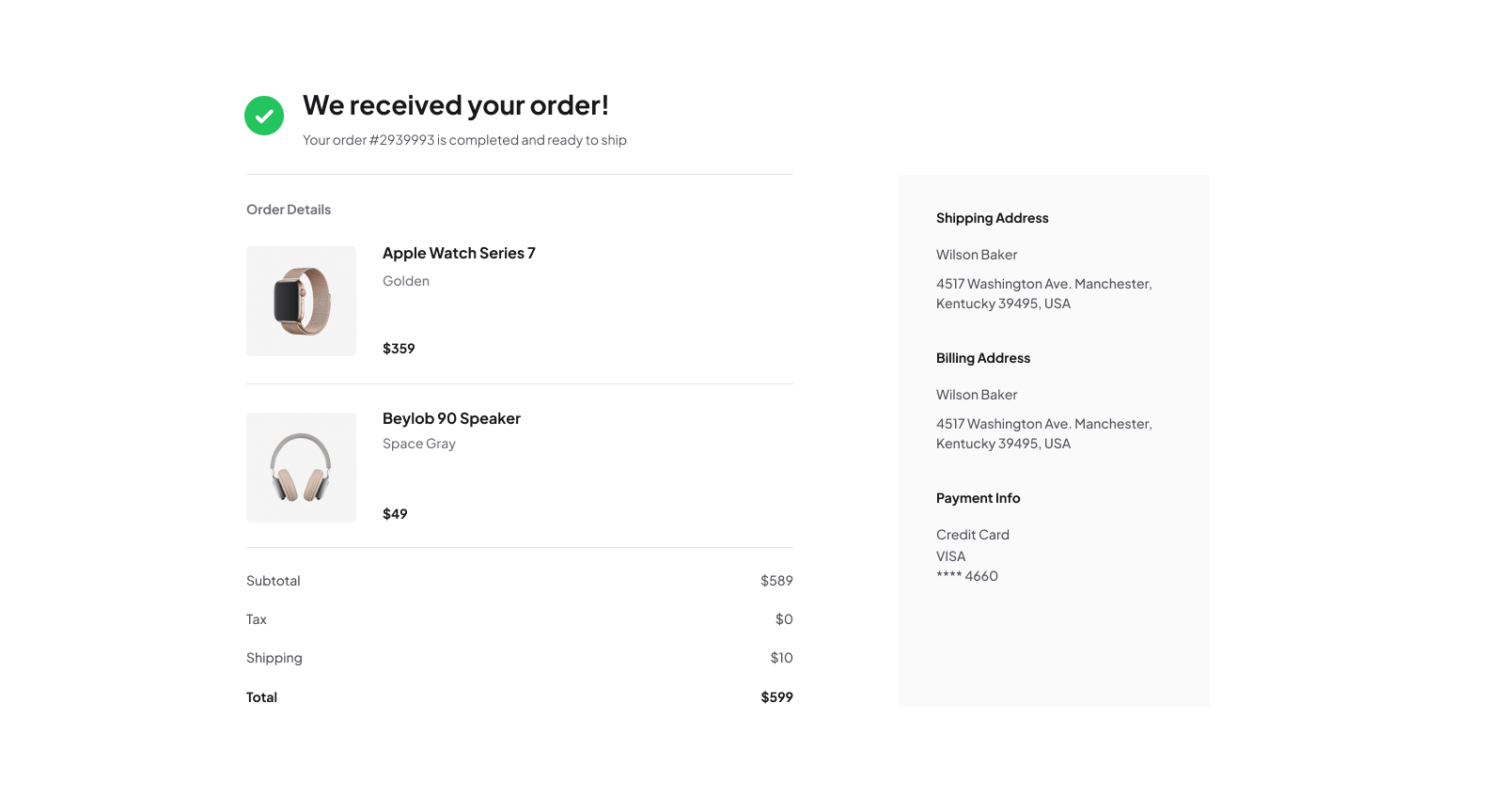Click the Subtotal row amount $589
This screenshot has height=812, width=1504.
coord(776,580)
